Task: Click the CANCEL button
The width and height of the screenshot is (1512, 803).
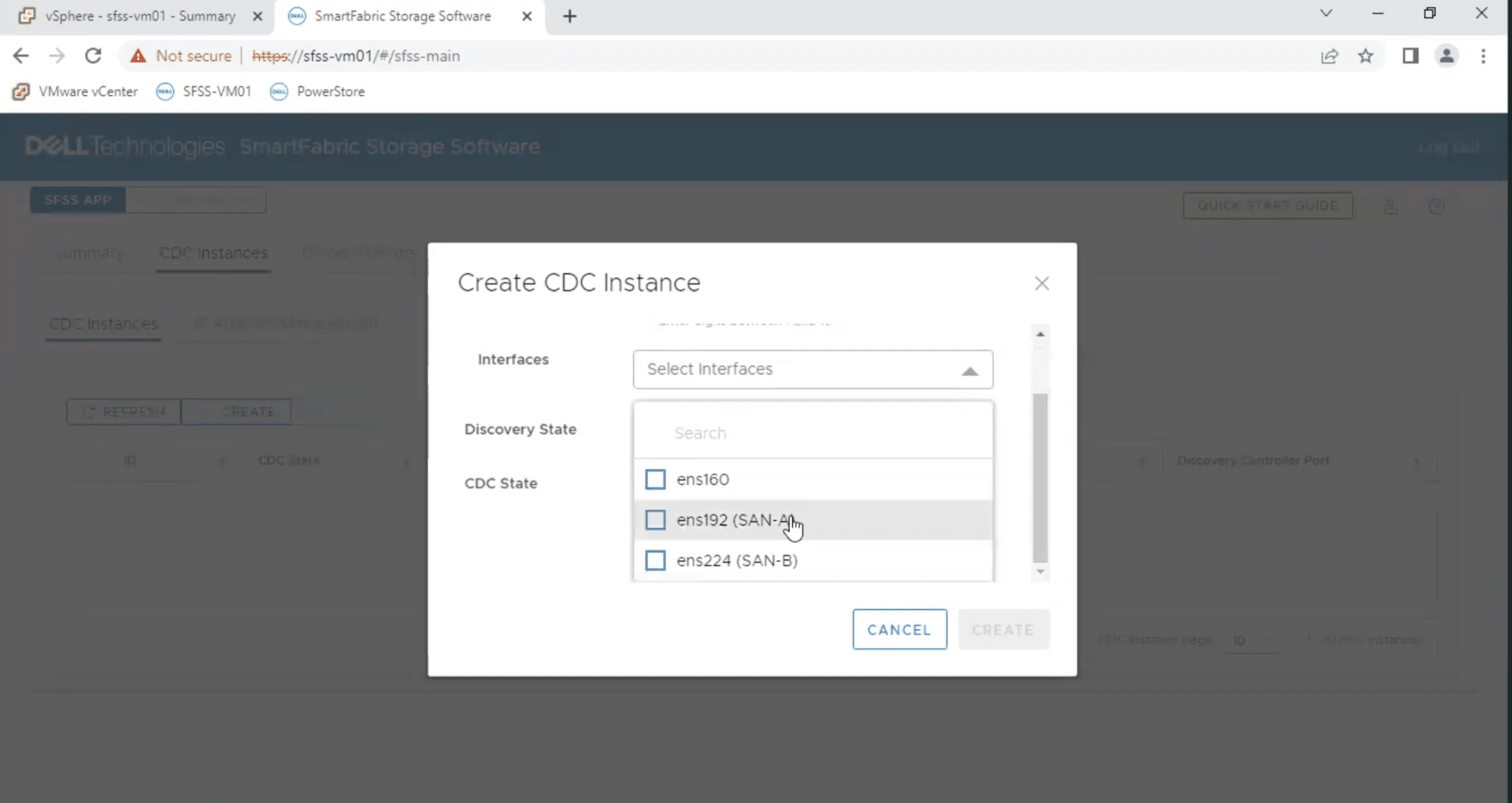Action: click(x=899, y=630)
